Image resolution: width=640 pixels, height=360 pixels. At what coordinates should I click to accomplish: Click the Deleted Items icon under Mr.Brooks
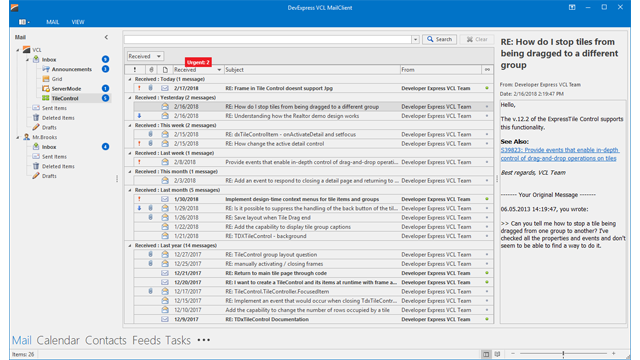pyautogui.click(x=36, y=166)
